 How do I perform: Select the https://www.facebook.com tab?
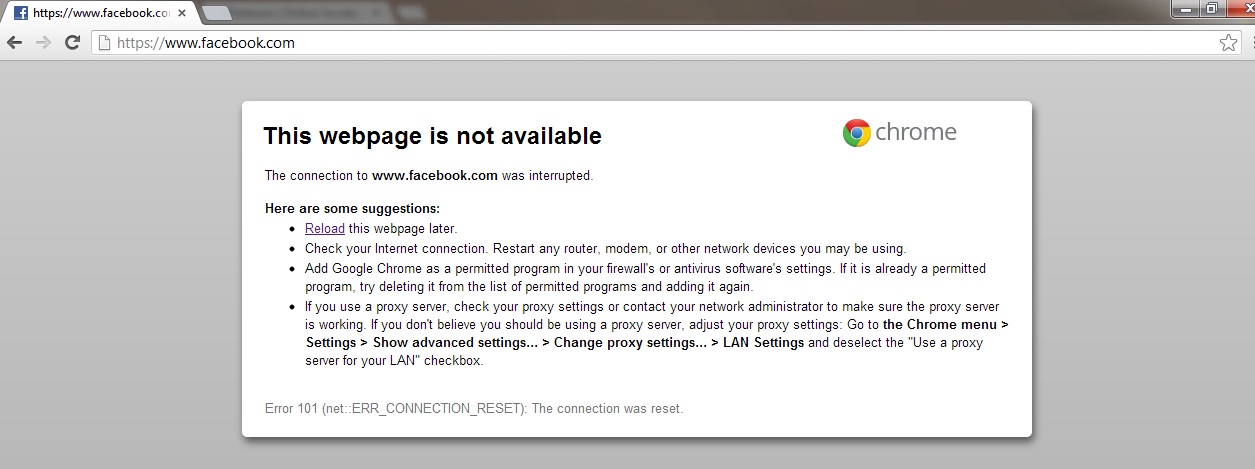click(x=98, y=14)
